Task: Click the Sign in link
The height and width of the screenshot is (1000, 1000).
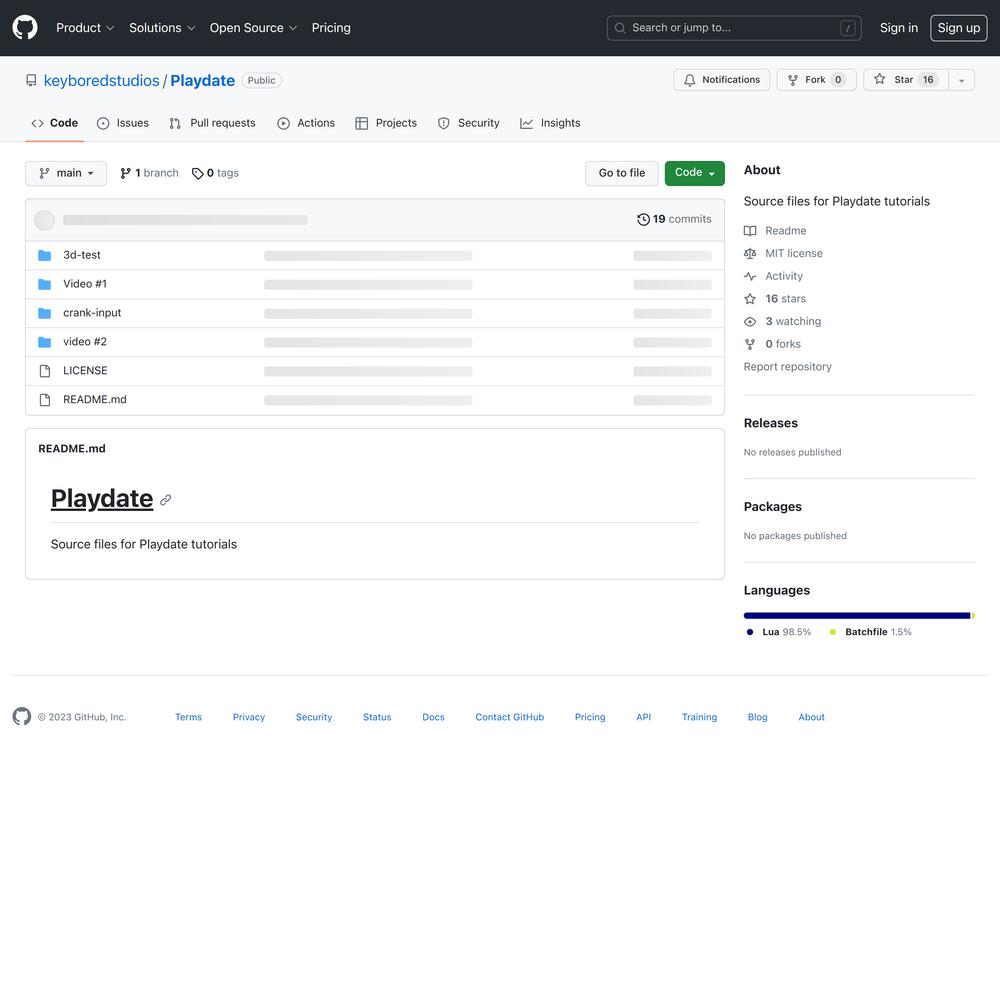Action: pyautogui.click(x=899, y=27)
